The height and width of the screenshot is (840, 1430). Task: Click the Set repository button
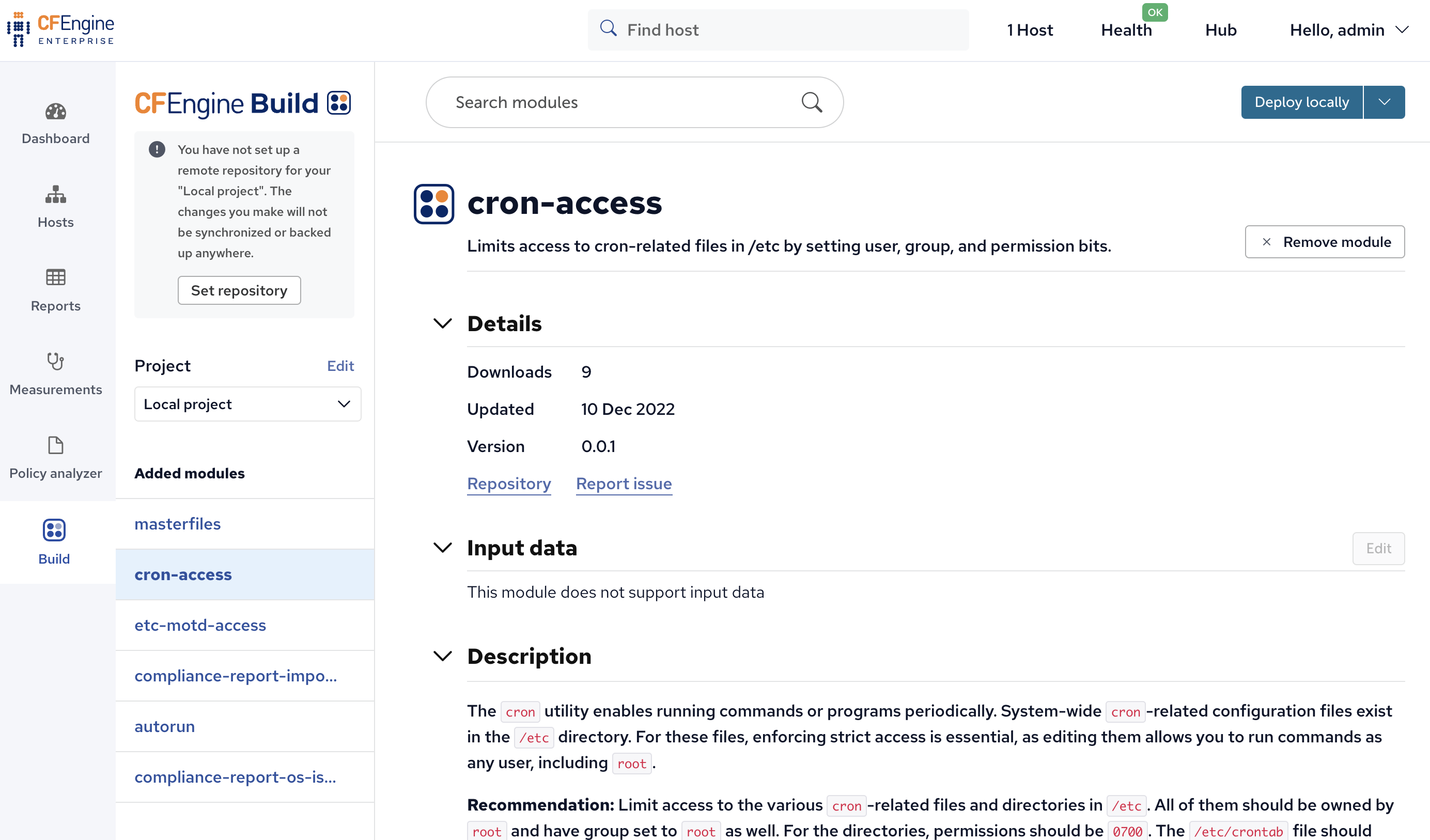(x=240, y=291)
